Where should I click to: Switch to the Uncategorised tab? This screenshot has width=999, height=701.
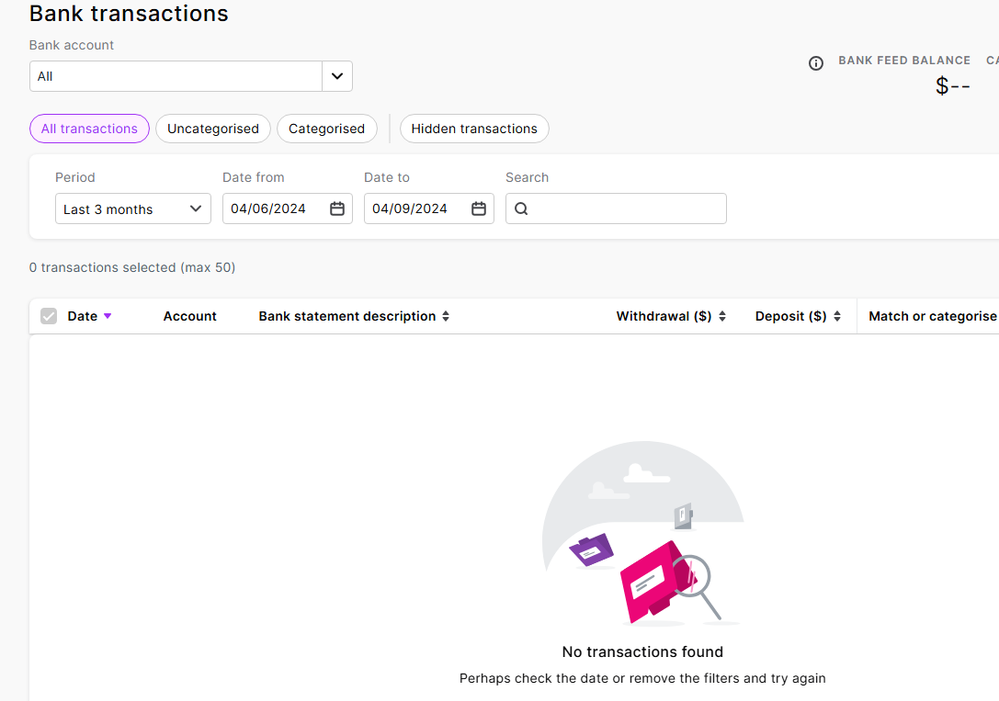[x=213, y=129]
